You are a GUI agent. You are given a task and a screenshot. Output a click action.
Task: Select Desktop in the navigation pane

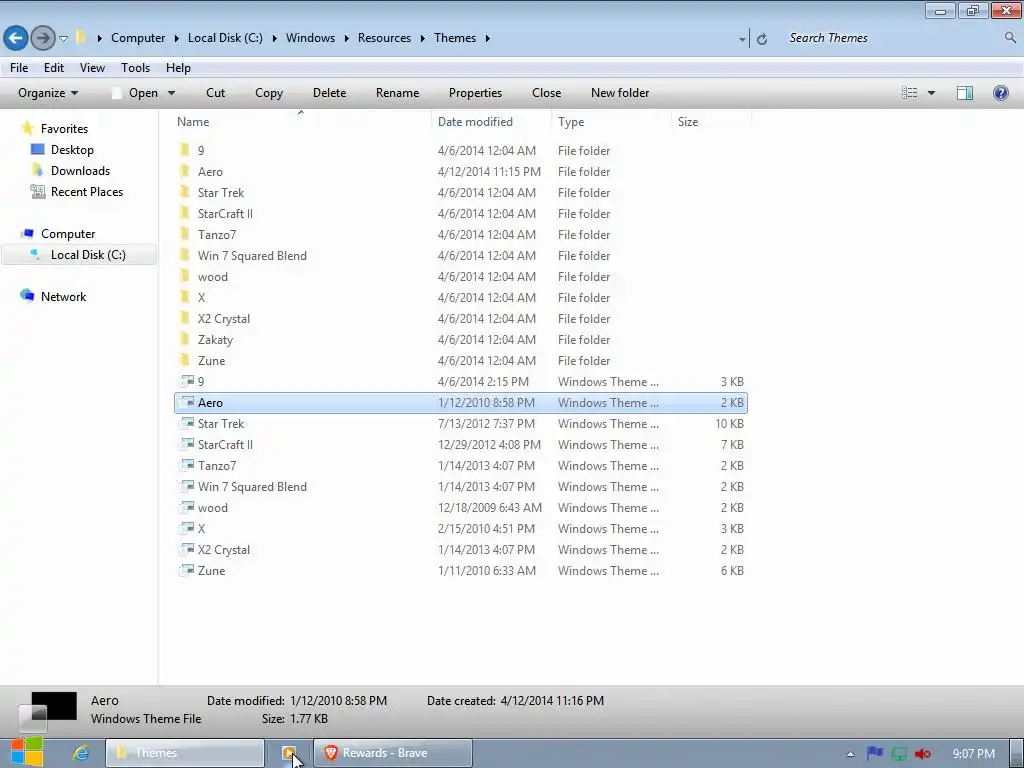[72, 150]
